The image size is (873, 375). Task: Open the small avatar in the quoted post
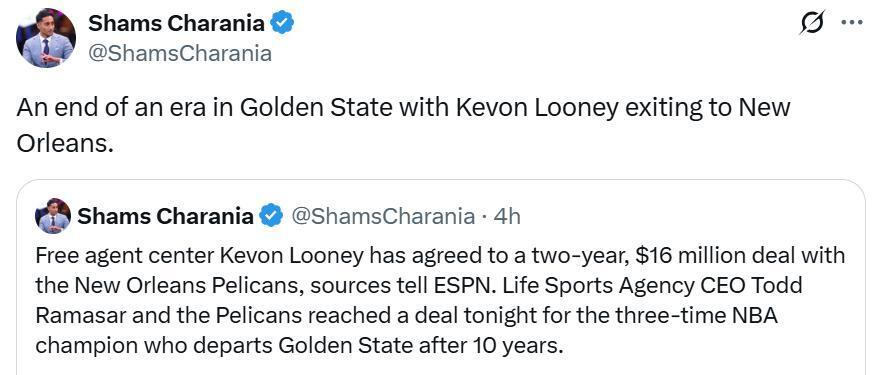53,216
